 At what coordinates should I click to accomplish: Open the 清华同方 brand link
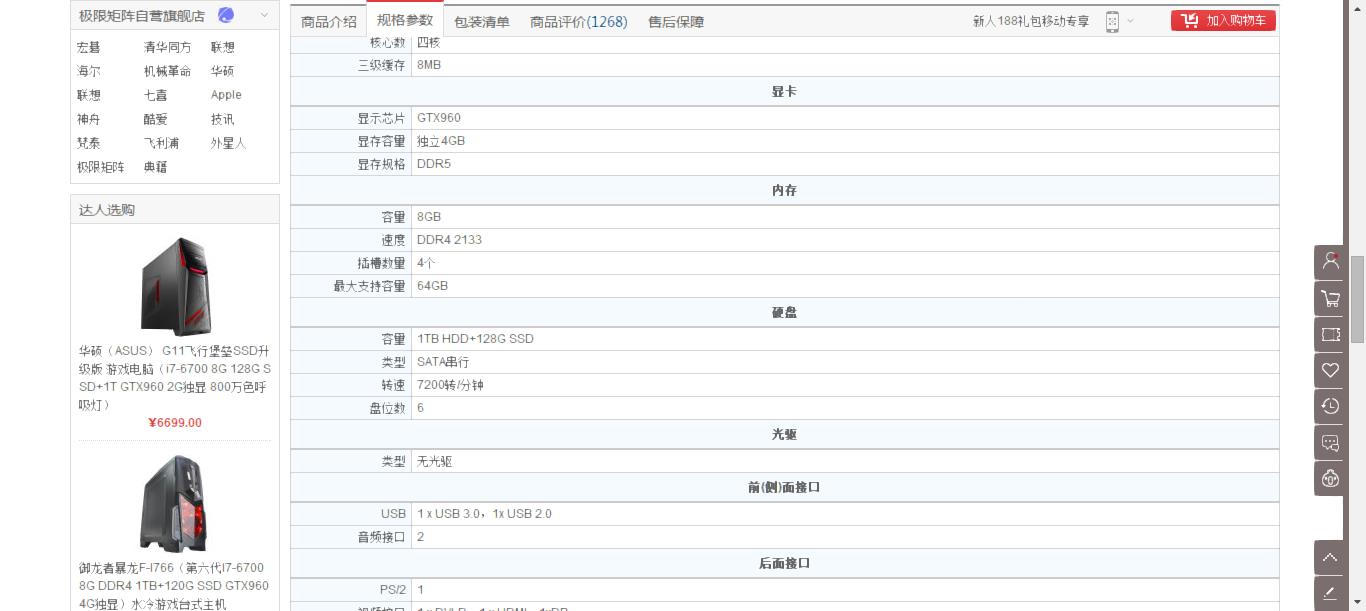pos(167,47)
